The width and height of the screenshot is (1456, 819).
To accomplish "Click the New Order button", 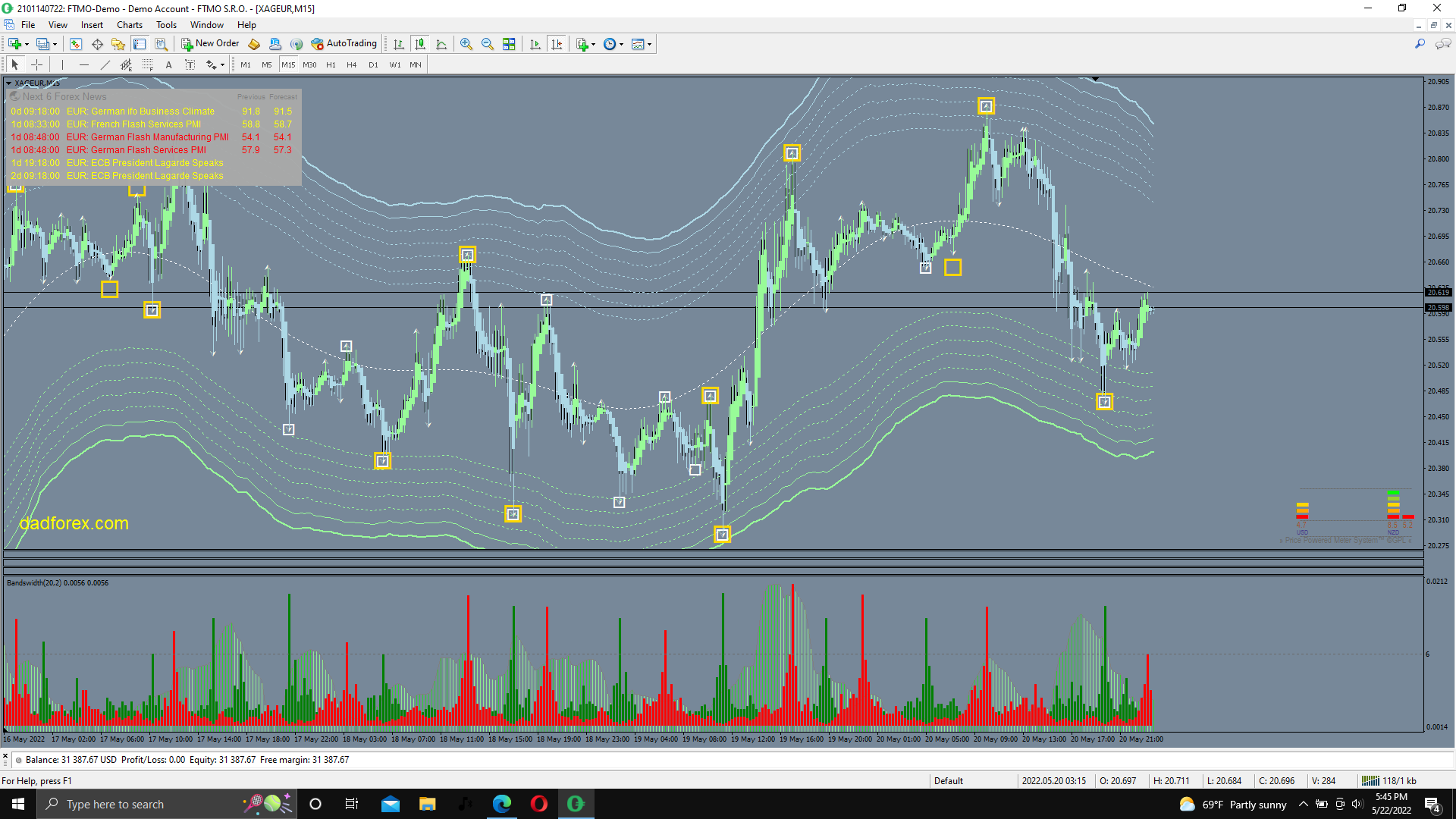I will click(210, 44).
